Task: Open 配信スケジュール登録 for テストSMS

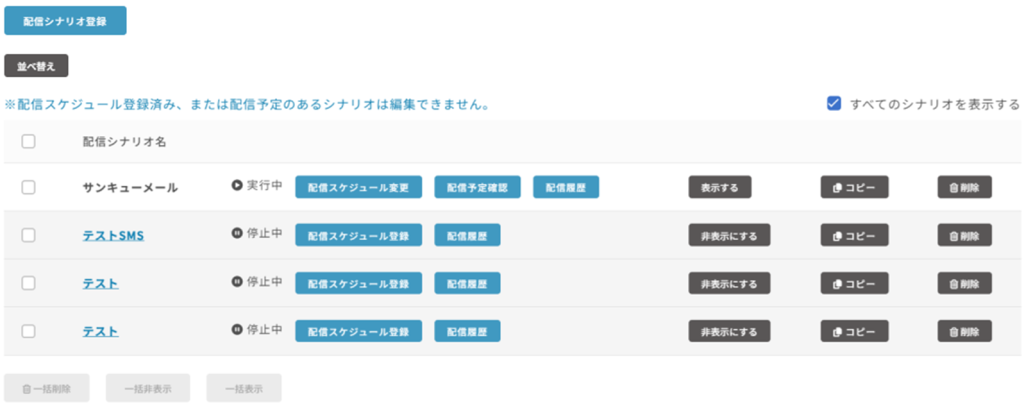Action: (x=358, y=235)
